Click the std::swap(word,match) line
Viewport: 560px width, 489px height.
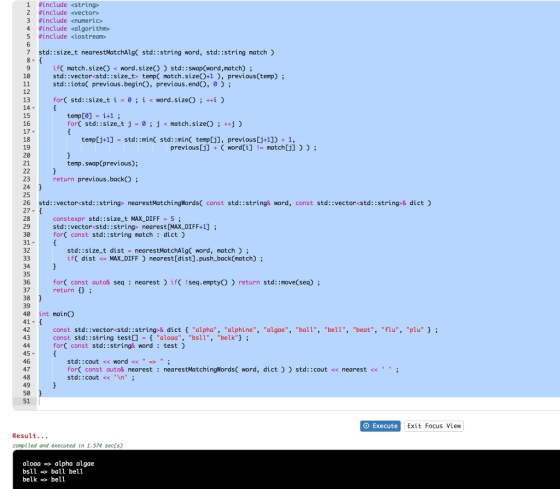(x=152, y=68)
